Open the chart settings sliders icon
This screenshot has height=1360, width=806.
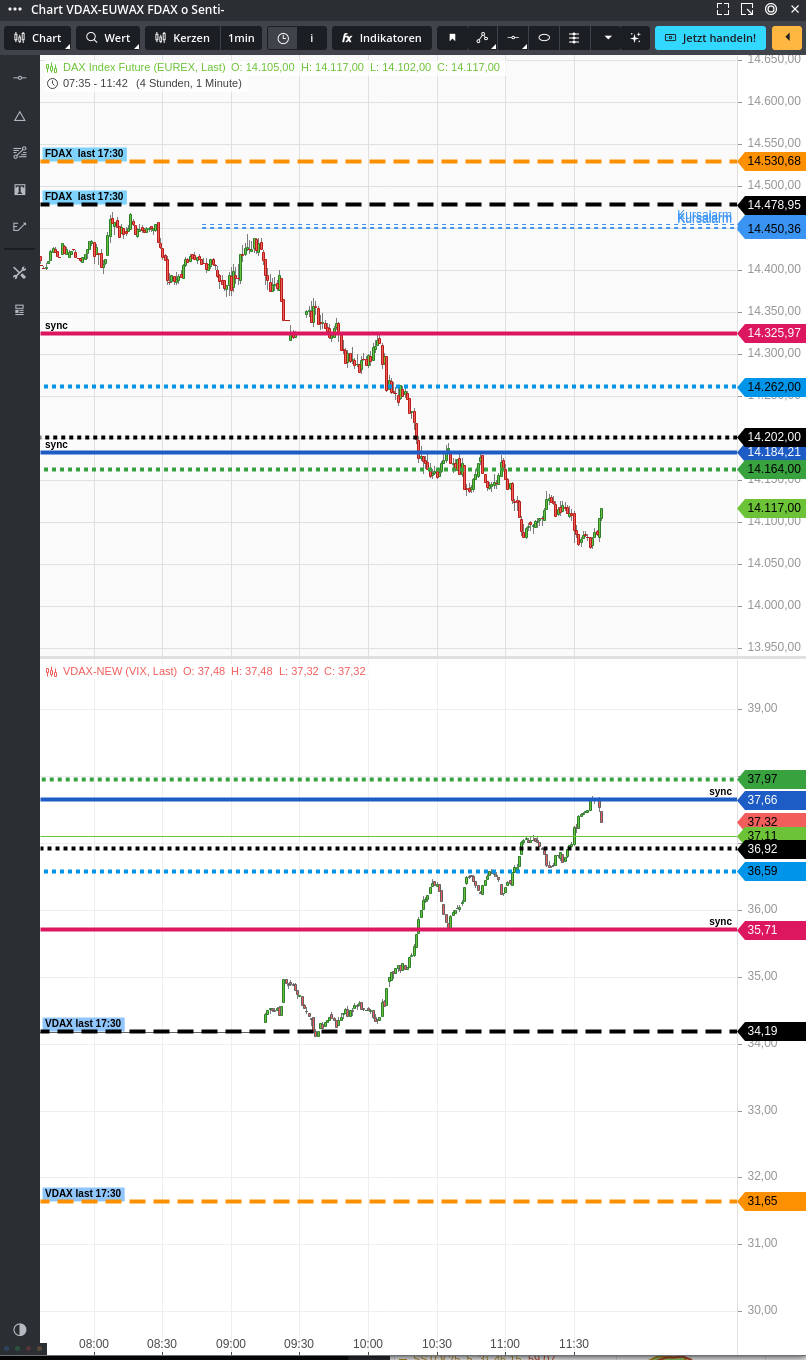coord(573,37)
